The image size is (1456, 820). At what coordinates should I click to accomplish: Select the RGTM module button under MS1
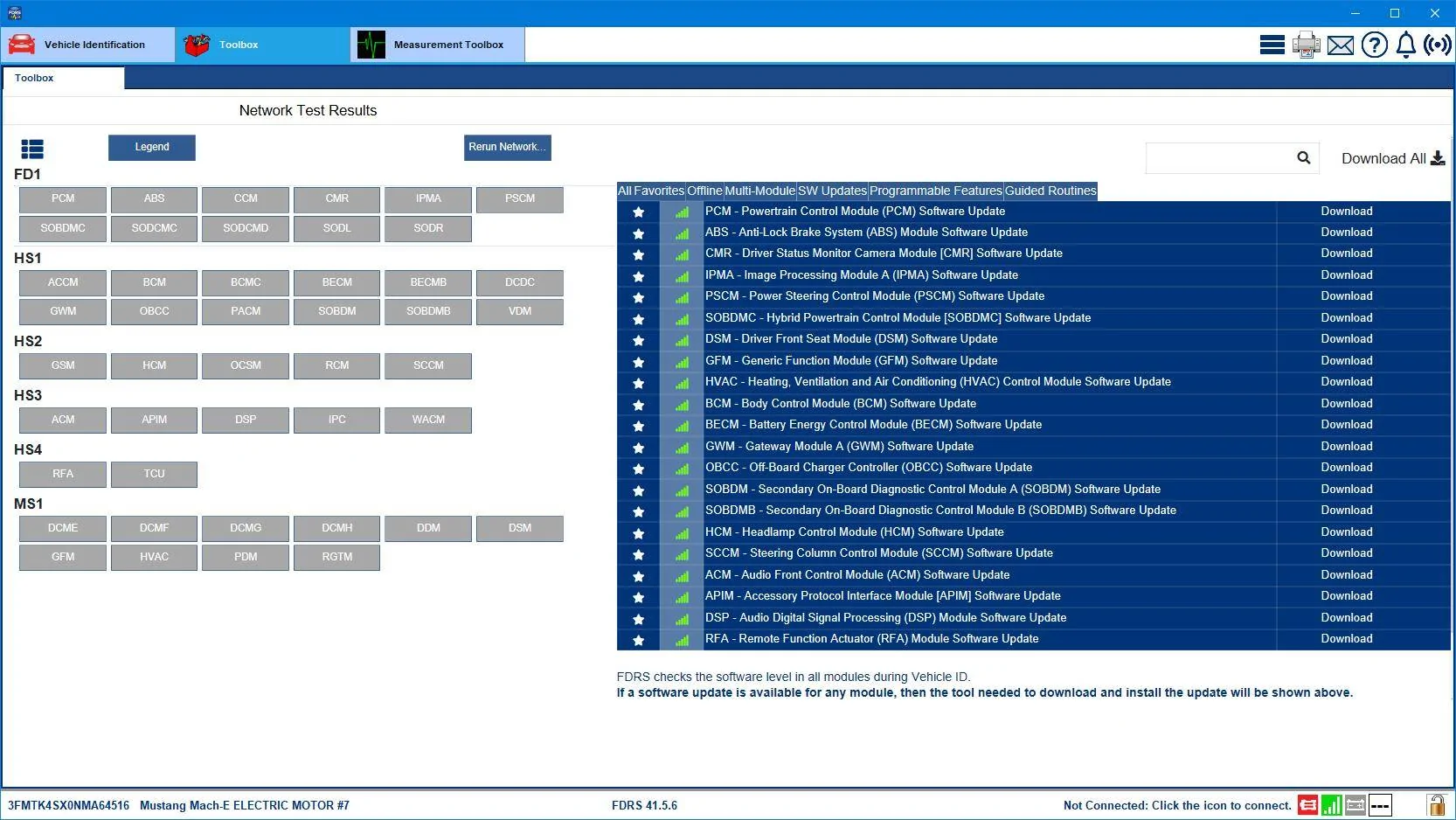tap(337, 558)
